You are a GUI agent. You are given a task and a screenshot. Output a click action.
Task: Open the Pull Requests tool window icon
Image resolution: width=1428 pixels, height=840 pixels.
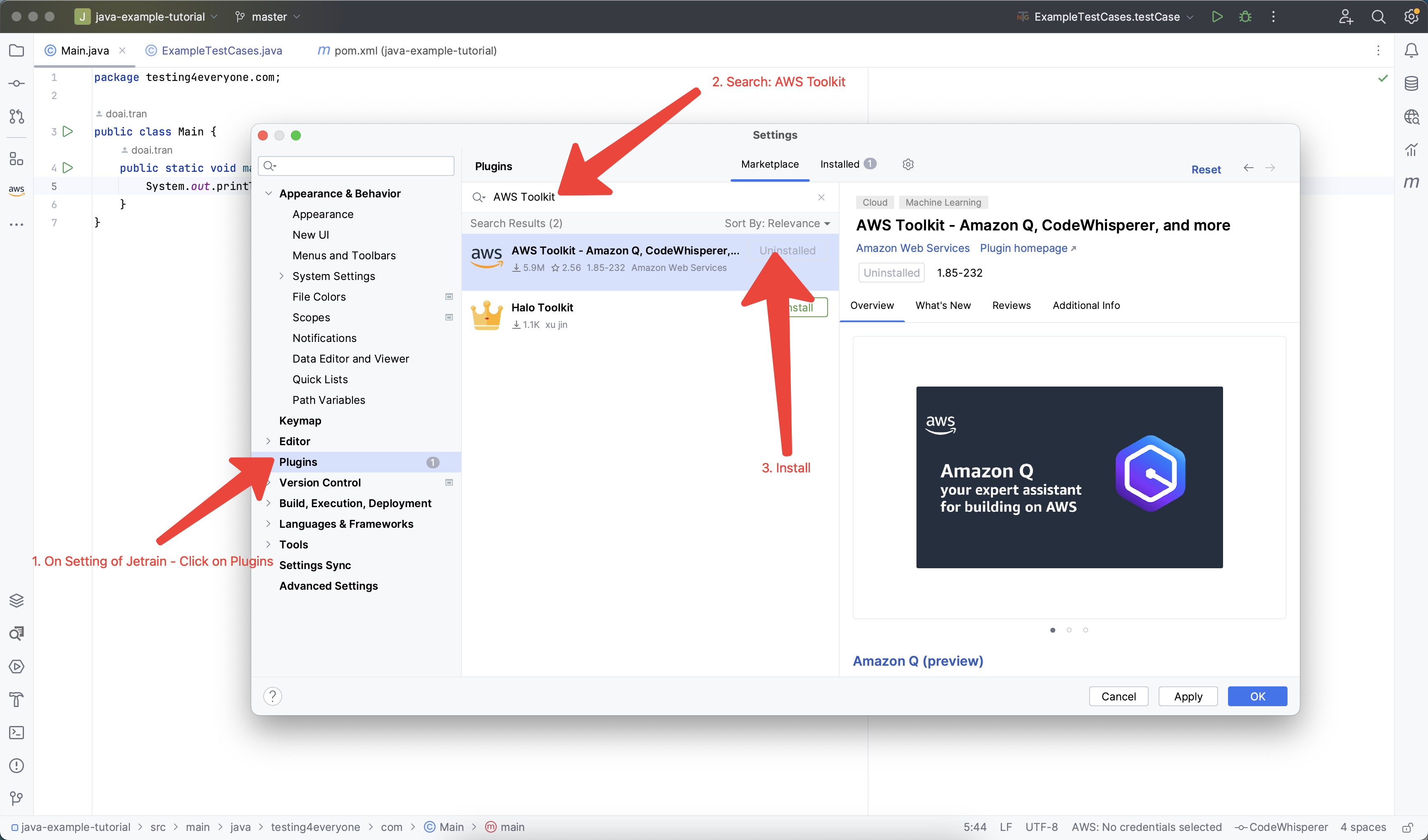point(17,116)
